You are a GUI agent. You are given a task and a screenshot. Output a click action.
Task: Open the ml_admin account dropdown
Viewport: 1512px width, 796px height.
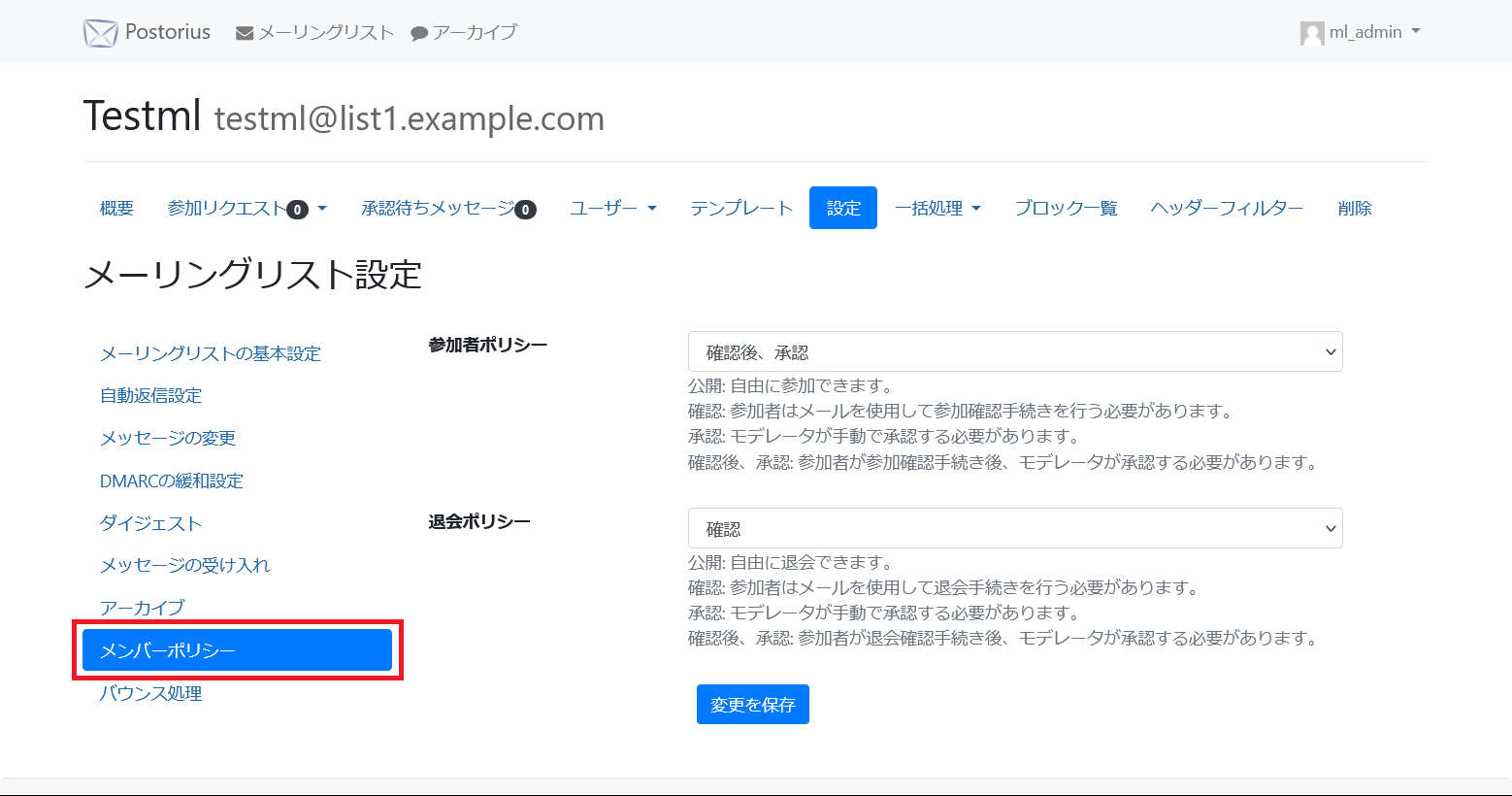1361,33
